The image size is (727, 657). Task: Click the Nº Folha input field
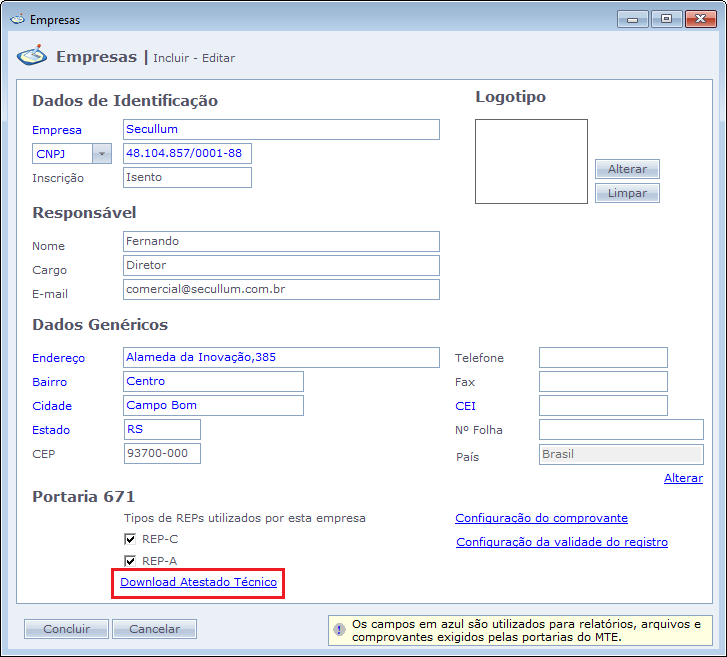(621, 429)
